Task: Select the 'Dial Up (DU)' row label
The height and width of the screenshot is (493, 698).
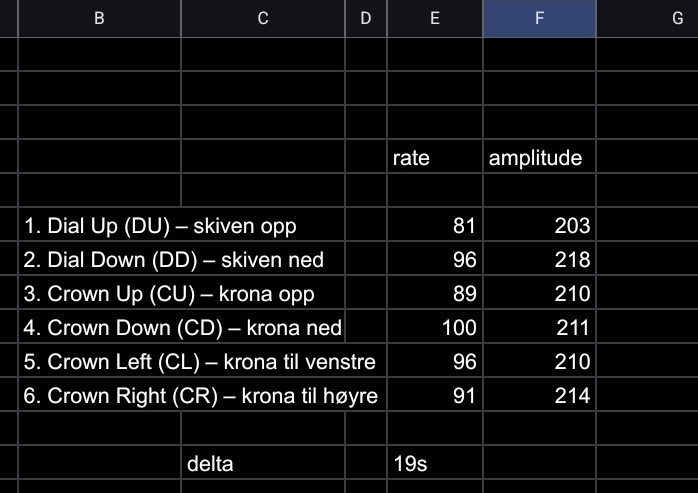Action: pyautogui.click(x=160, y=226)
